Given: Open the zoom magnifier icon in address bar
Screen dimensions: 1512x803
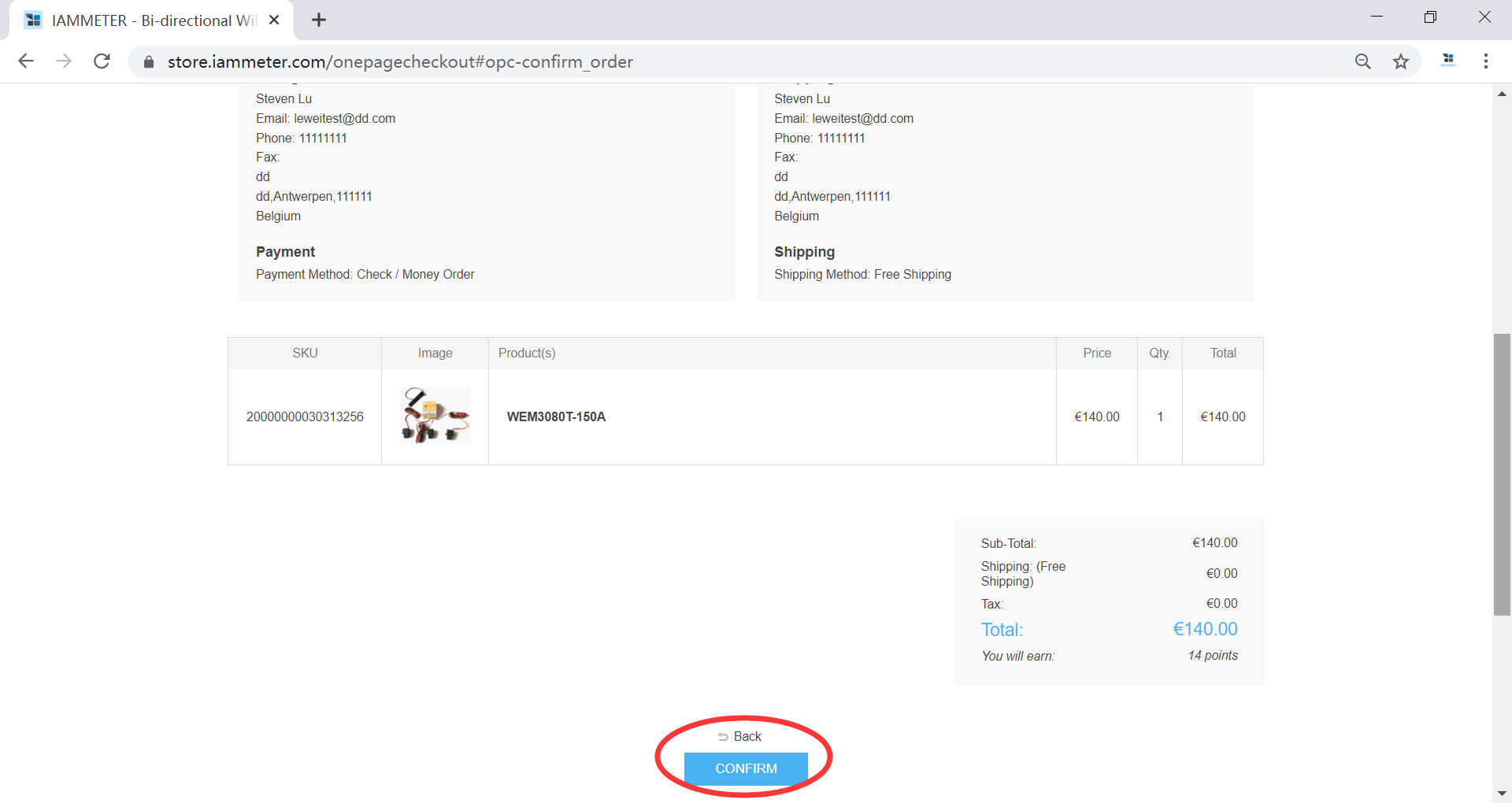Looking at the screenshot, I should [1362, 61].
